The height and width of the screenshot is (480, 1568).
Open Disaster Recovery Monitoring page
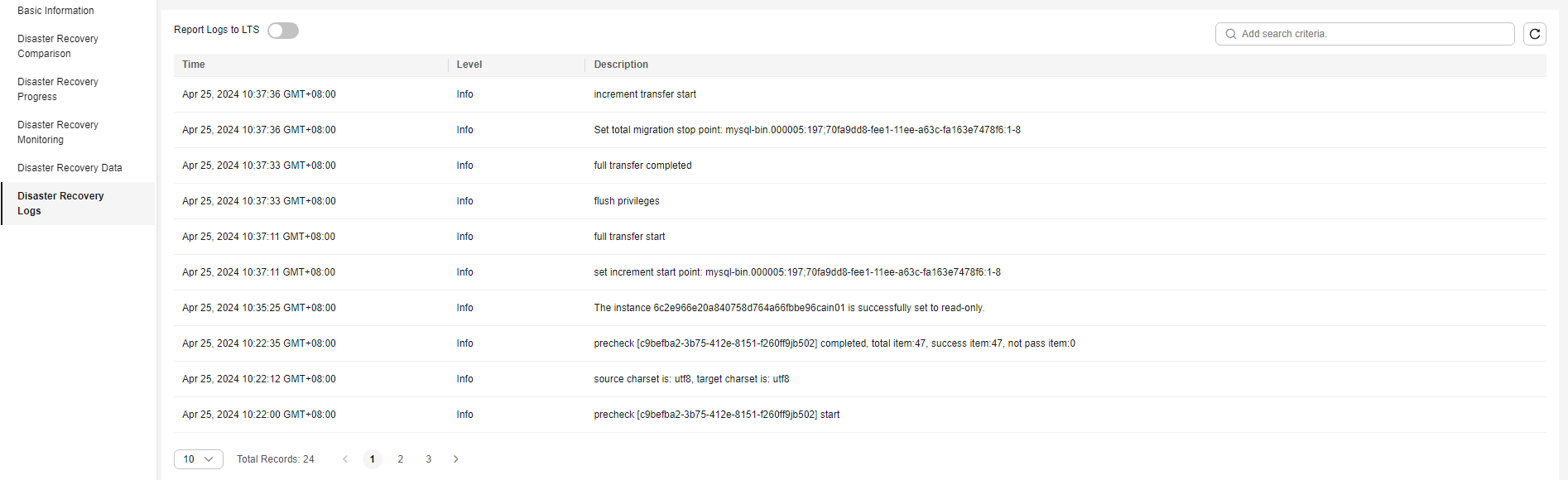[58, 132]
